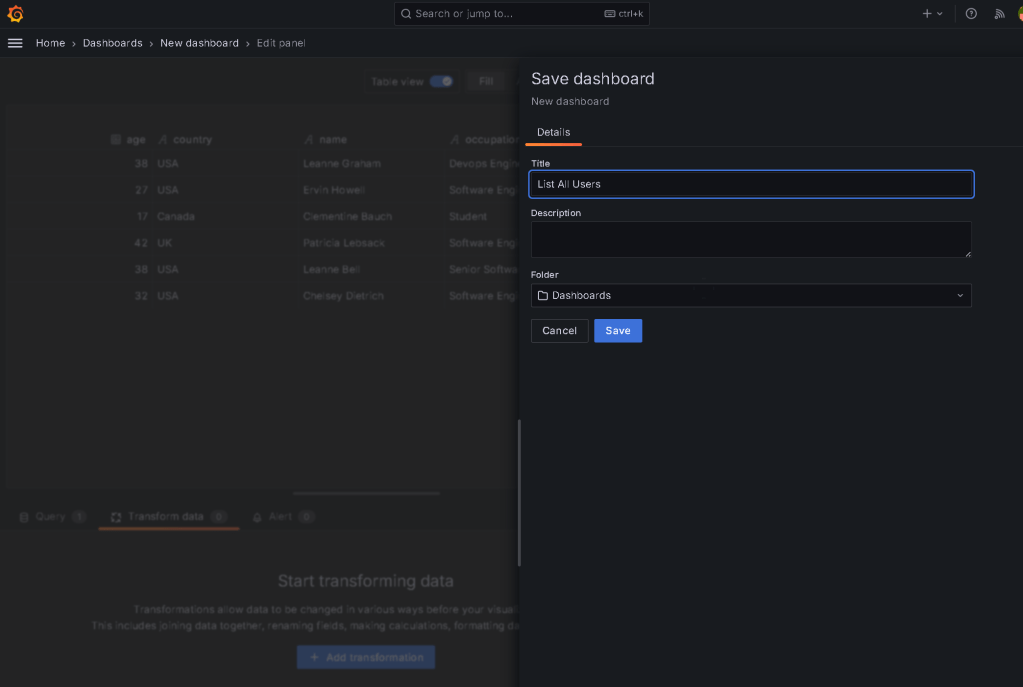The width and height of the screenshot is (1023, 687).
Task: Open the hamburger navigation menu
Action: (15, 43)
